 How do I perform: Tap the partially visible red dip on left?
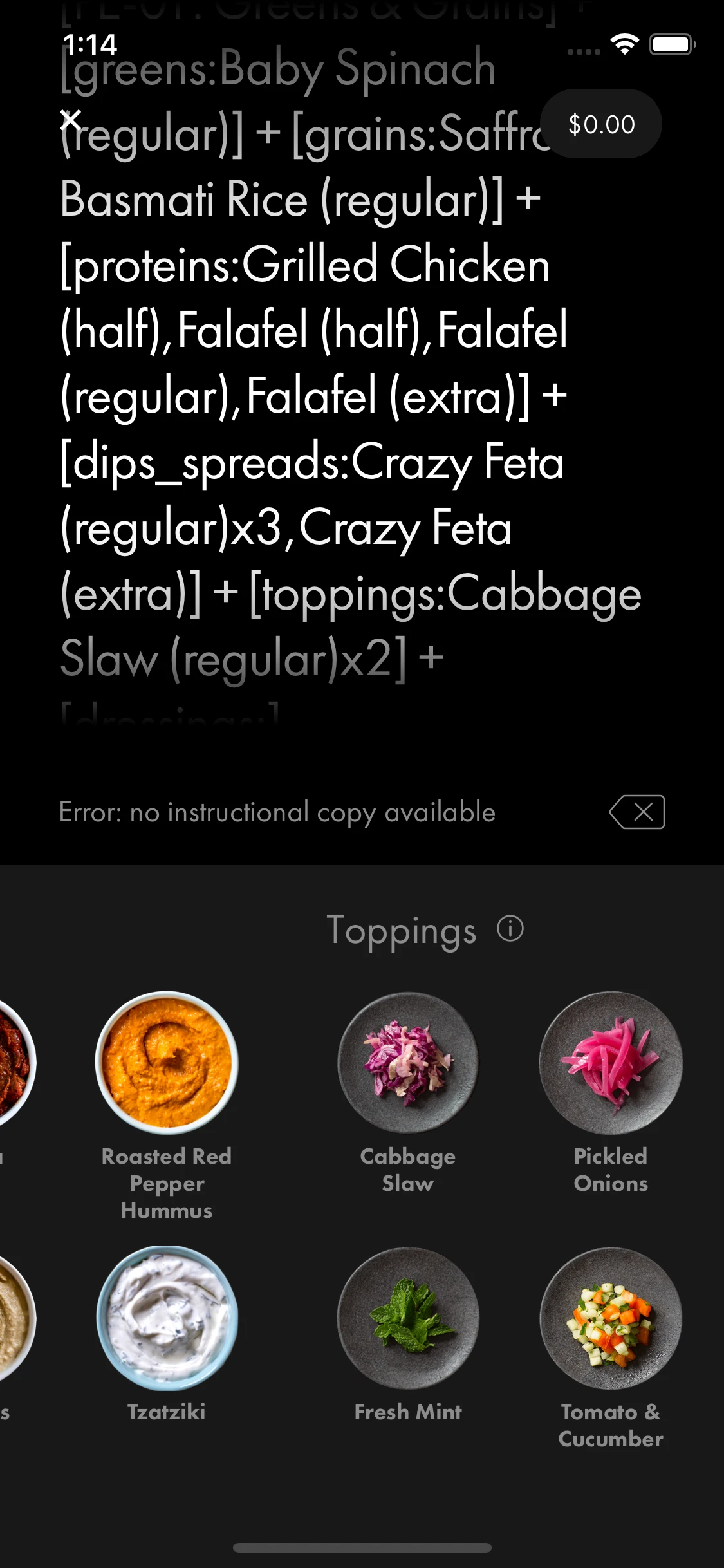click(16, 1063)
